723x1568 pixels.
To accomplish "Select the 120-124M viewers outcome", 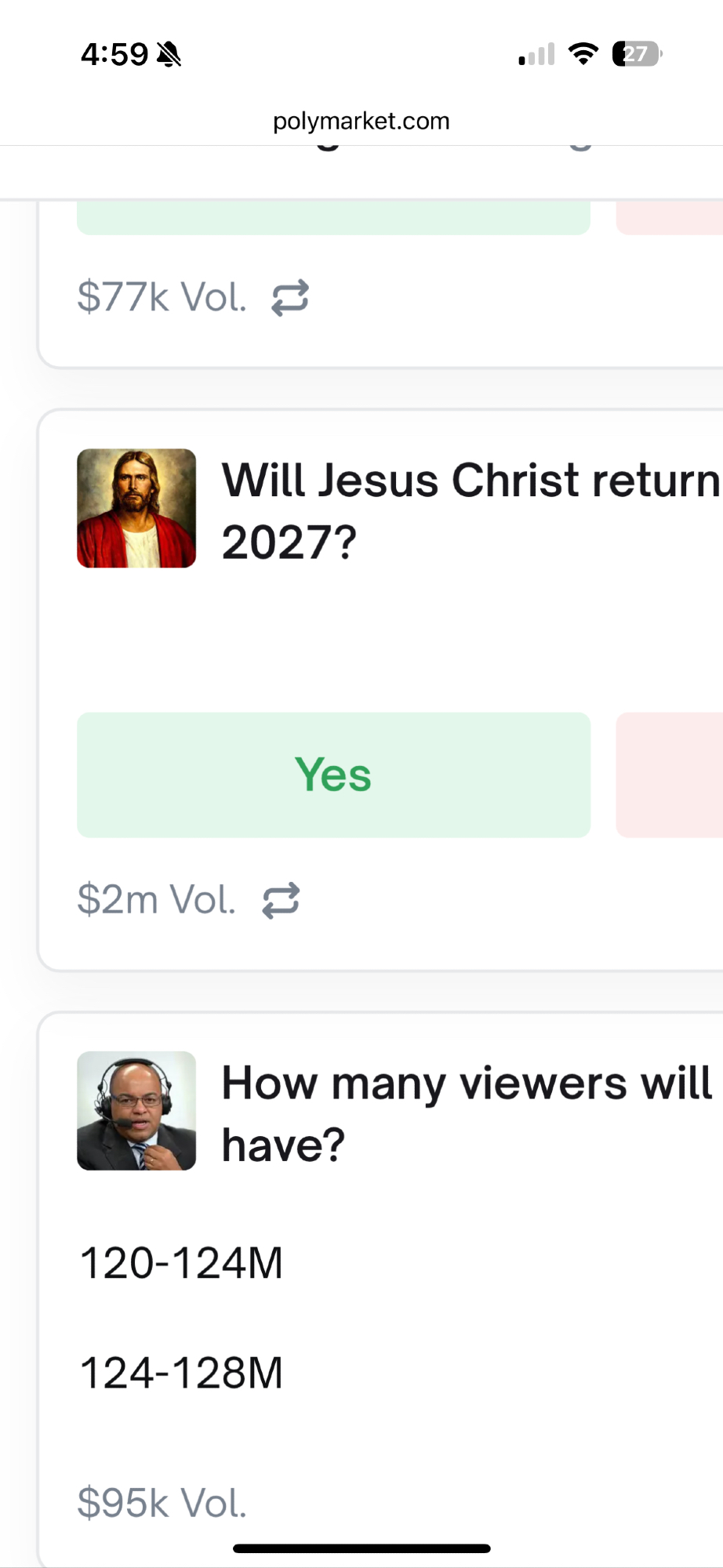I will coord(182,1263).
